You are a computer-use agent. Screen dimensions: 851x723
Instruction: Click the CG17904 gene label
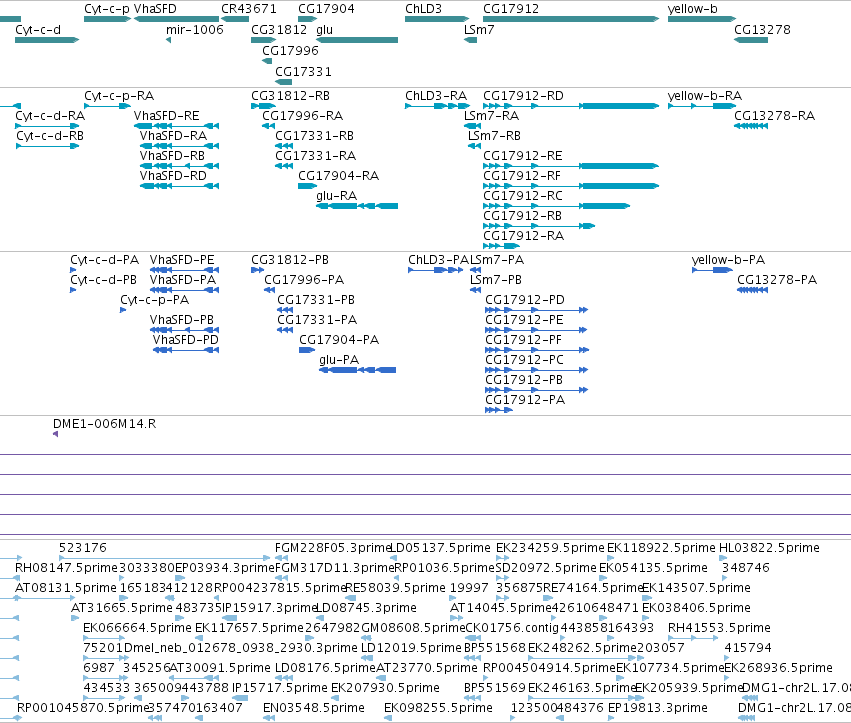coord(326,9)
